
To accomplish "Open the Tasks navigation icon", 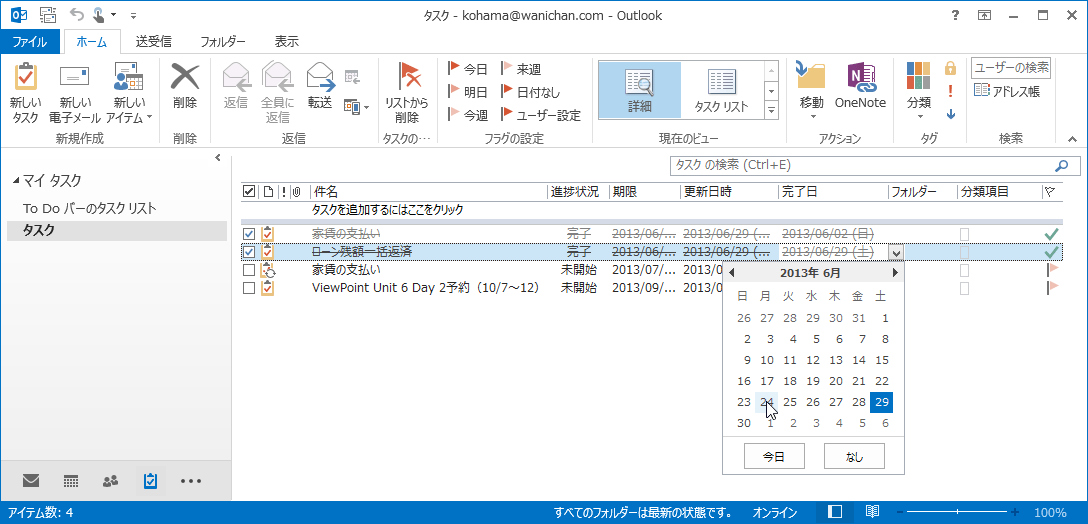I will 150,480.
